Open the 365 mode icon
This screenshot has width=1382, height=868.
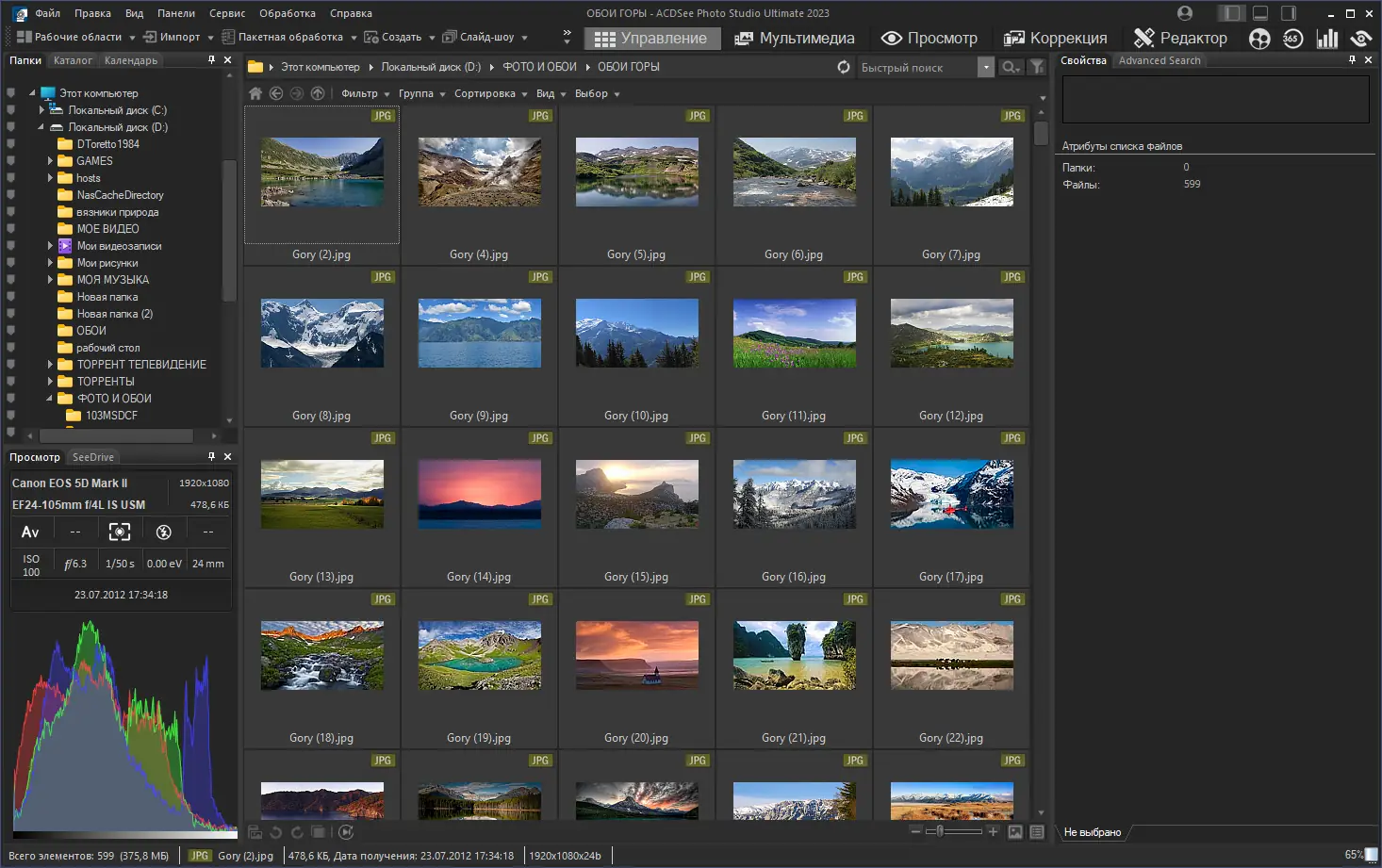(x=1292, y=38)
